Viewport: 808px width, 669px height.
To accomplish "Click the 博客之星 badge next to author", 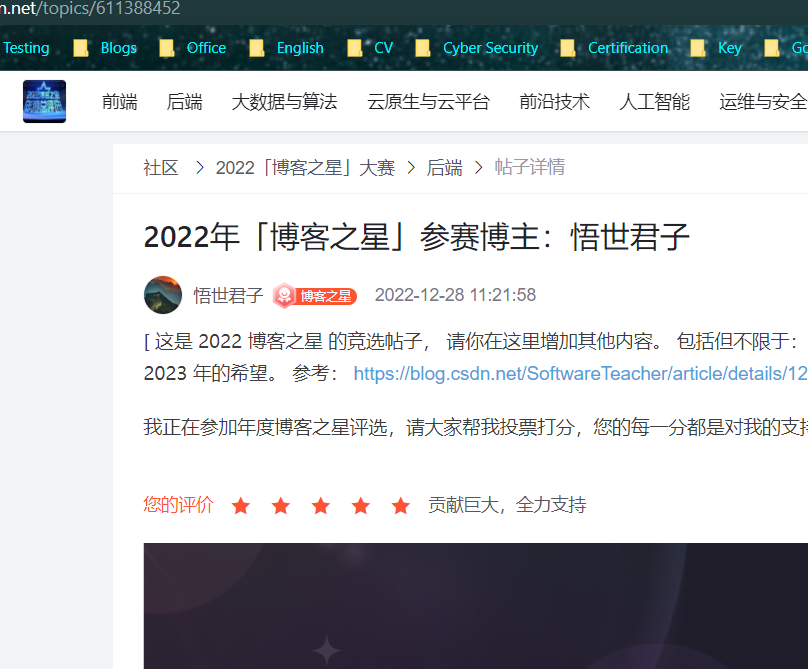I will (x=315, y=296).
